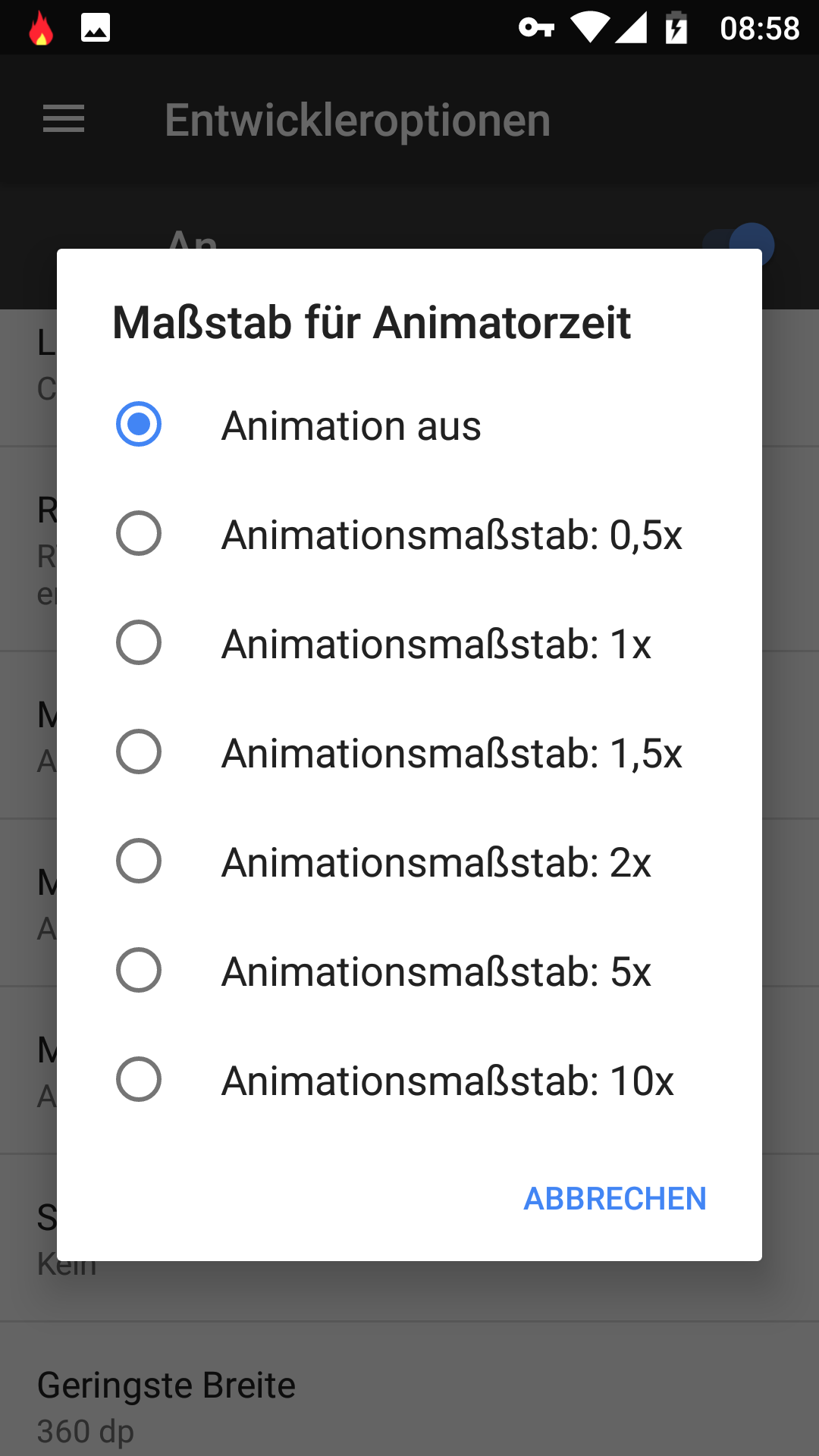Viewport: 819px width, 1456px height.
Task: Pick the Animationsmaßstab: 1,5x option
Action: 139,752
